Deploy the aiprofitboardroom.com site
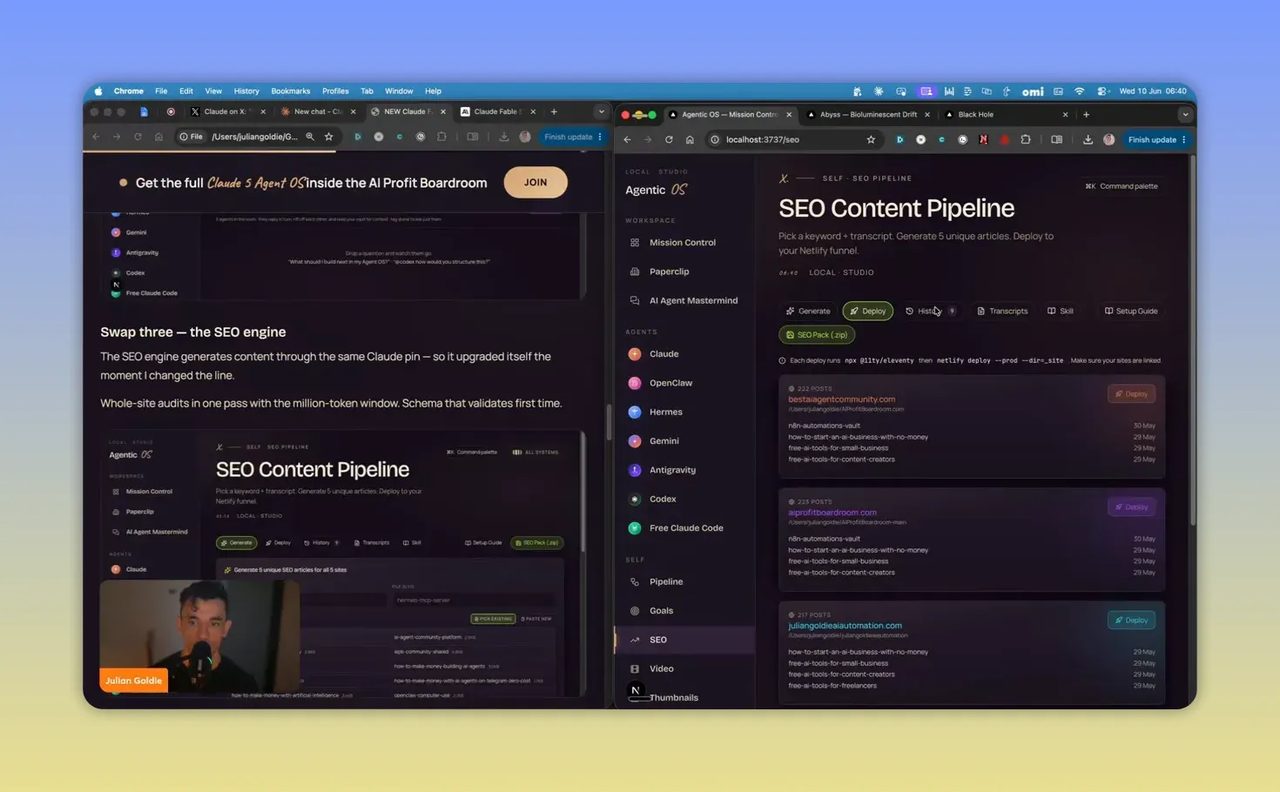 point(1131,507)
